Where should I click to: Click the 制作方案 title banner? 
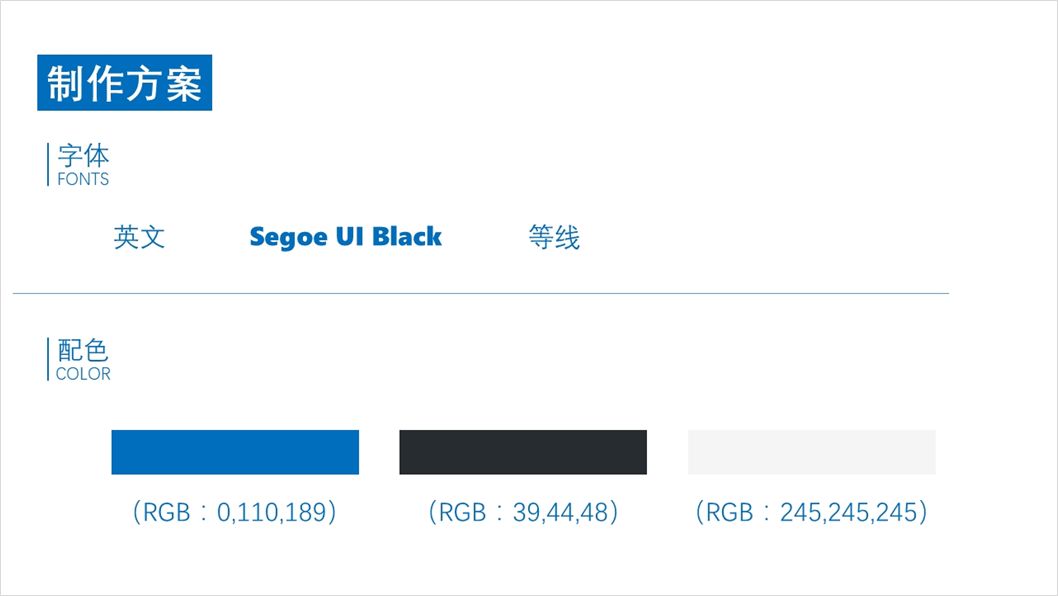(125, 83)
